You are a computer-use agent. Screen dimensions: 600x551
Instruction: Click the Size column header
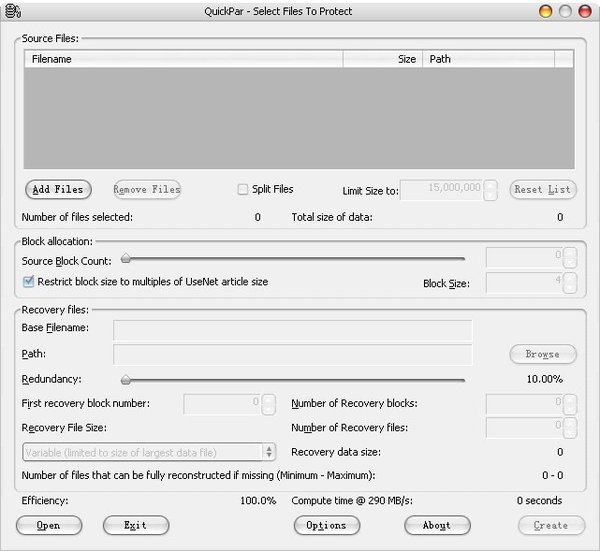click(x=383, y=59)
